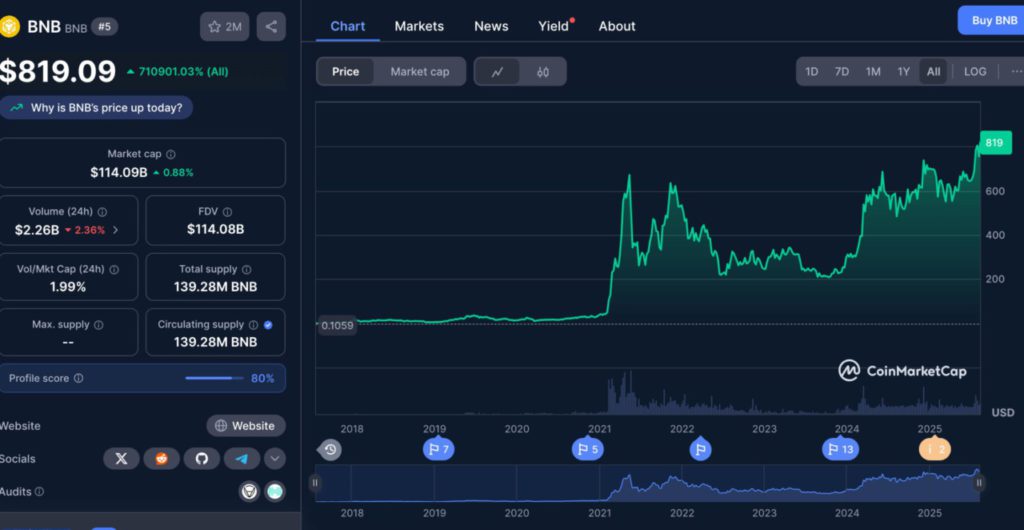This screenshot has height=530, width=1024.
Task: Open the Telegram social link
Action: 241,458
